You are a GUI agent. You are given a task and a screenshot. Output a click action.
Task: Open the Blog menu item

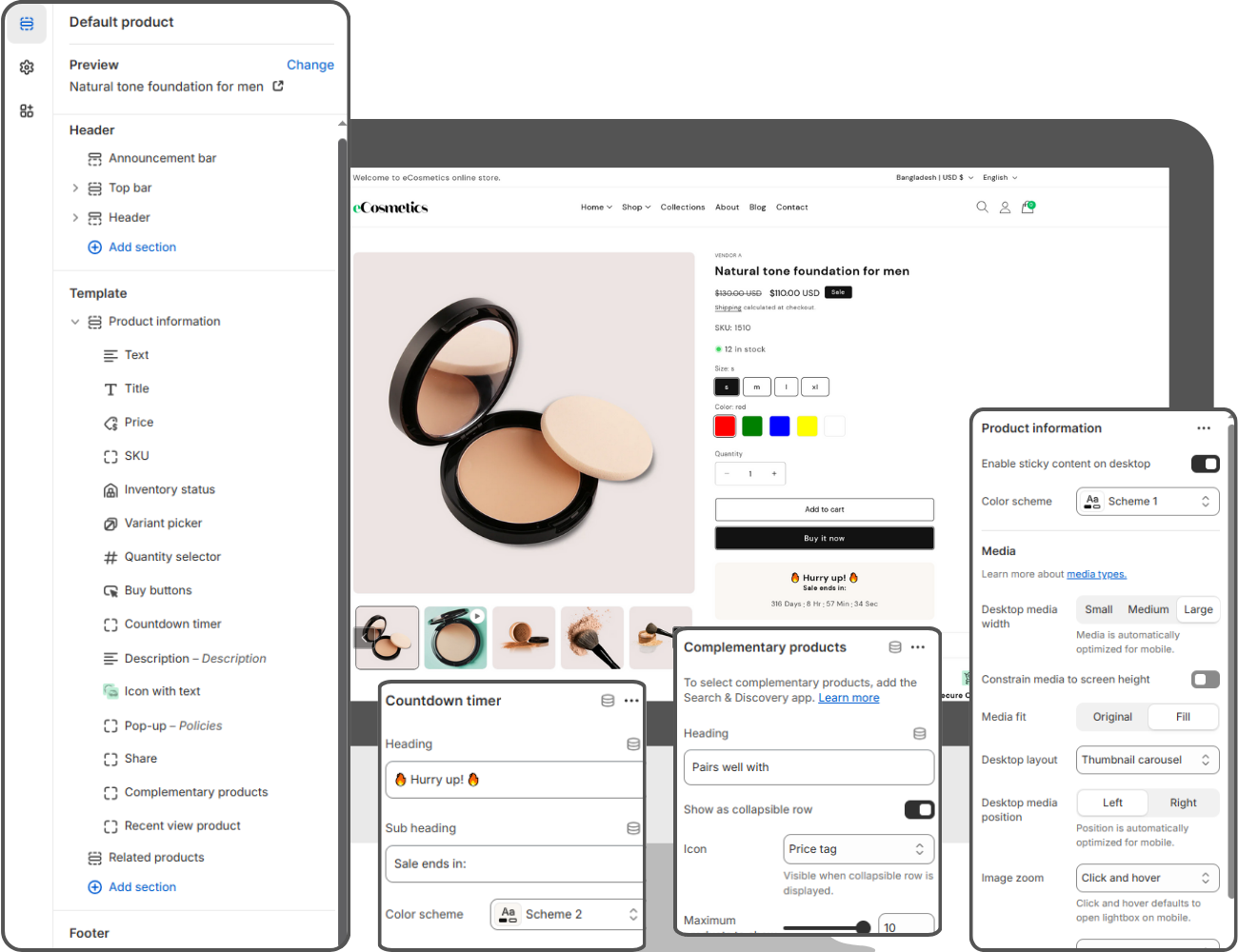pyautogui.click(x=757, y=207)
